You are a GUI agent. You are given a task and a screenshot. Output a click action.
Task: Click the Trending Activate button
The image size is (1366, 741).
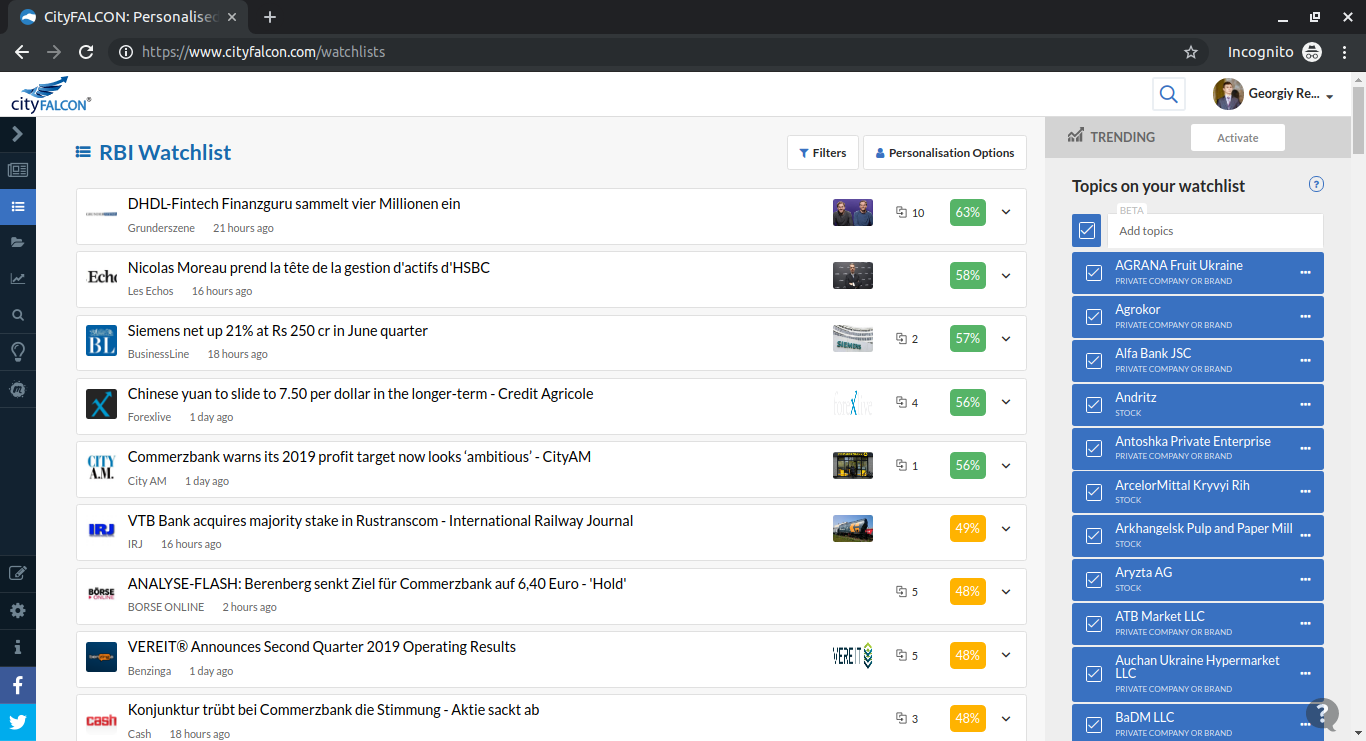1238,138
